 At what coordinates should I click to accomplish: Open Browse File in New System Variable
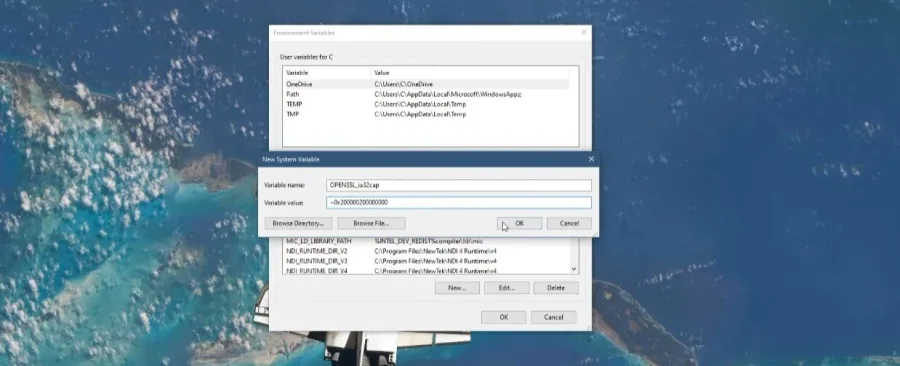click(x=371, y=223)
